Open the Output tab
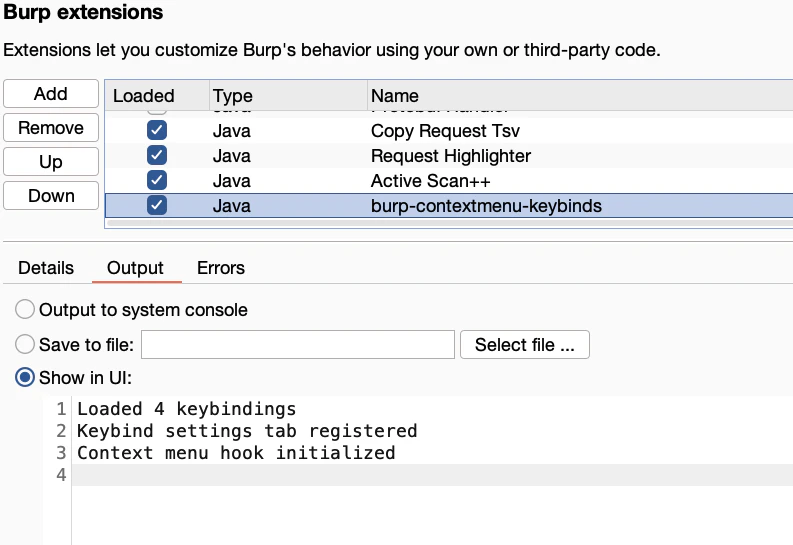This screenshot has height=545, width=793. pyautogui.click(x=135, y=268)
